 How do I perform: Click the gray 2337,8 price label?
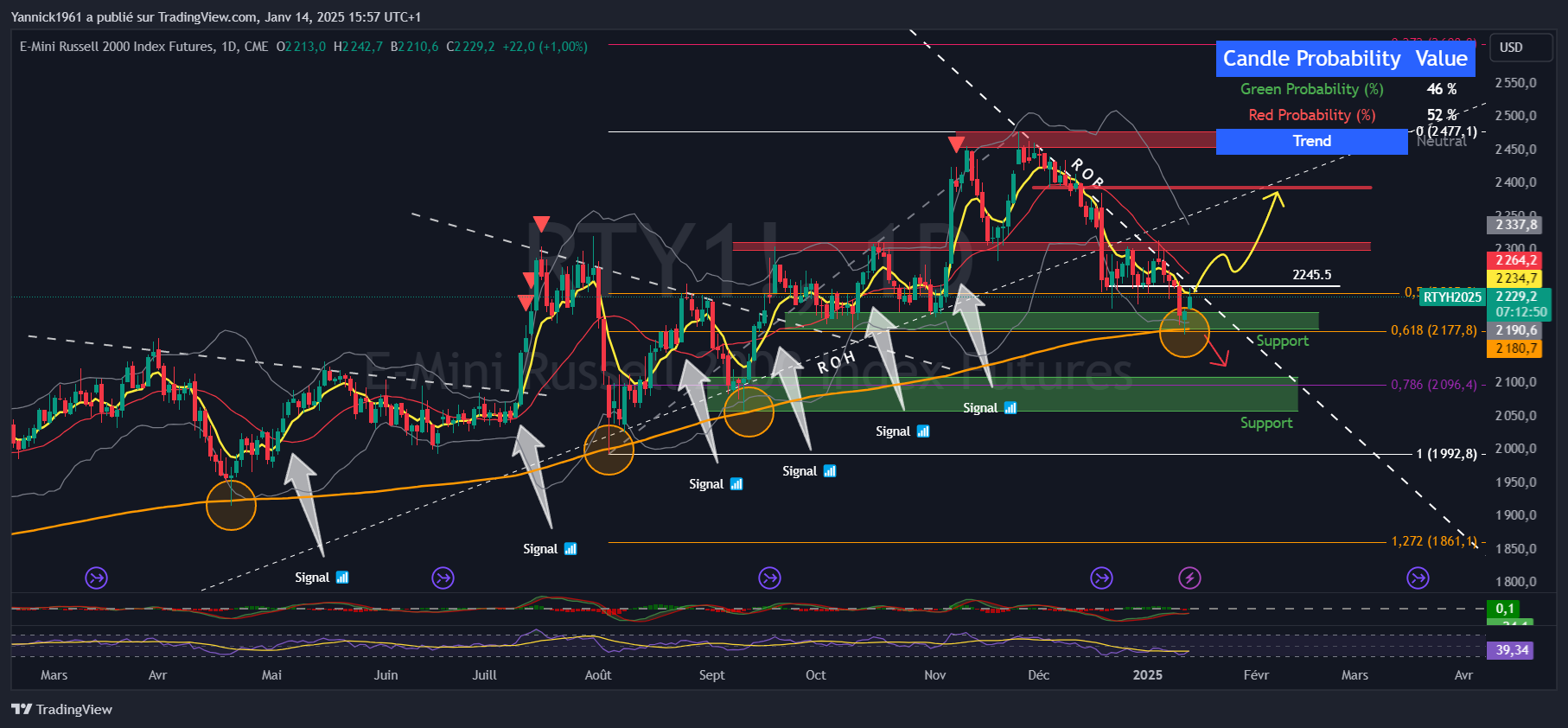point(1516,225)
